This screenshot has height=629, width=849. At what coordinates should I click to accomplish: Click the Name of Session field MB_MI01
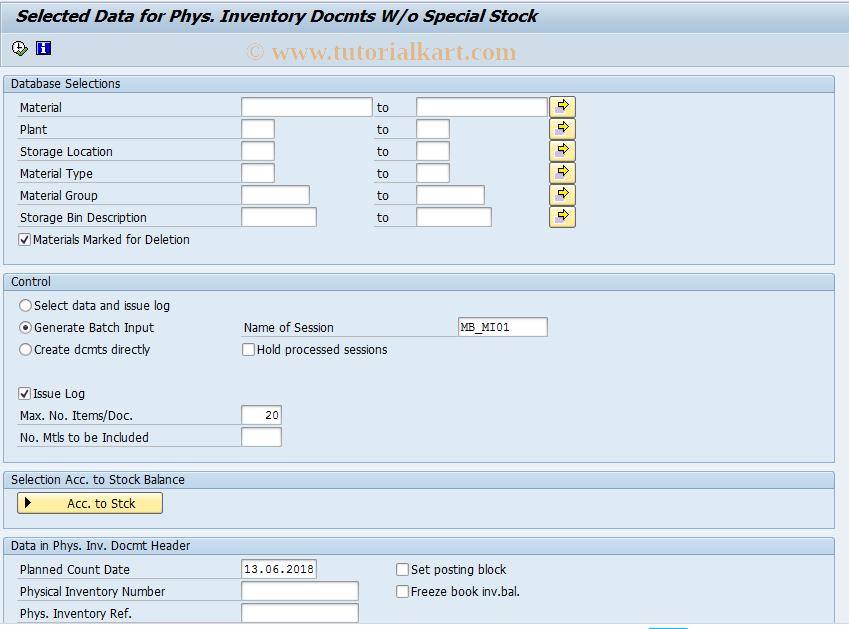pyautogui.click(x=502, y=327)
